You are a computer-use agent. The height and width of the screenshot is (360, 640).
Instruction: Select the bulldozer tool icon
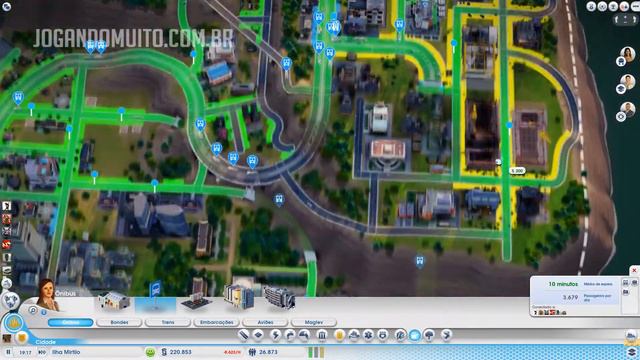pyautogui.click(x=447, y=335)
